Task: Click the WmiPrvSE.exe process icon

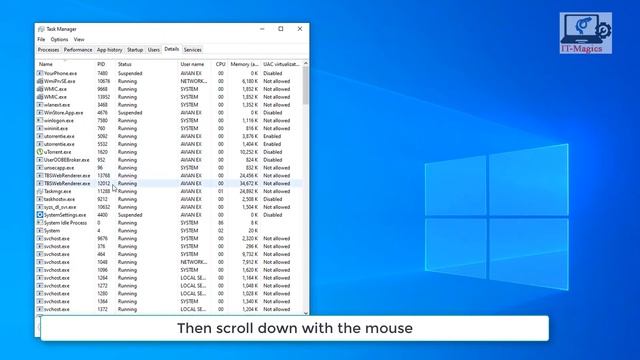Action: [40, 81]
